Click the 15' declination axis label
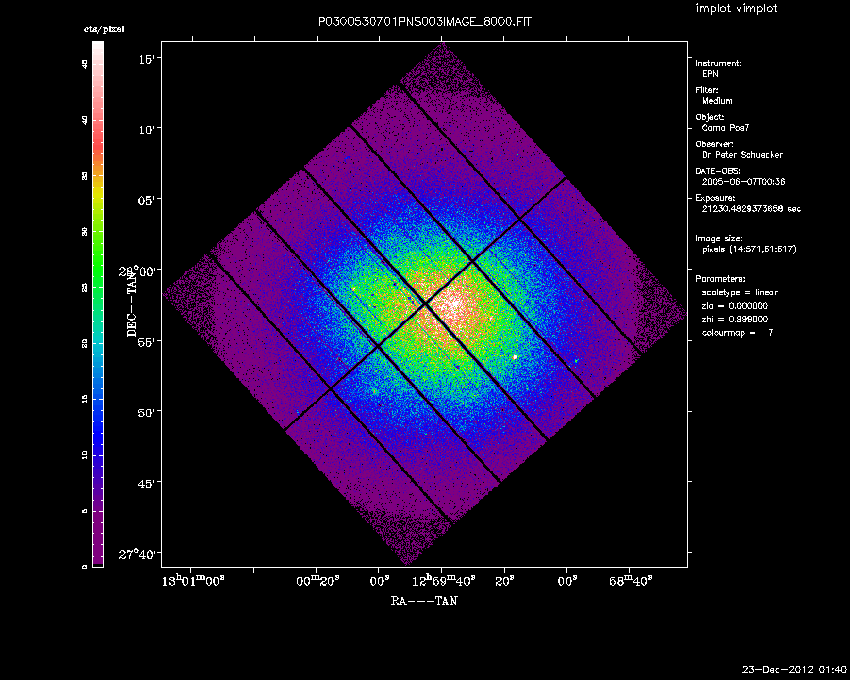 coord(146,59)
